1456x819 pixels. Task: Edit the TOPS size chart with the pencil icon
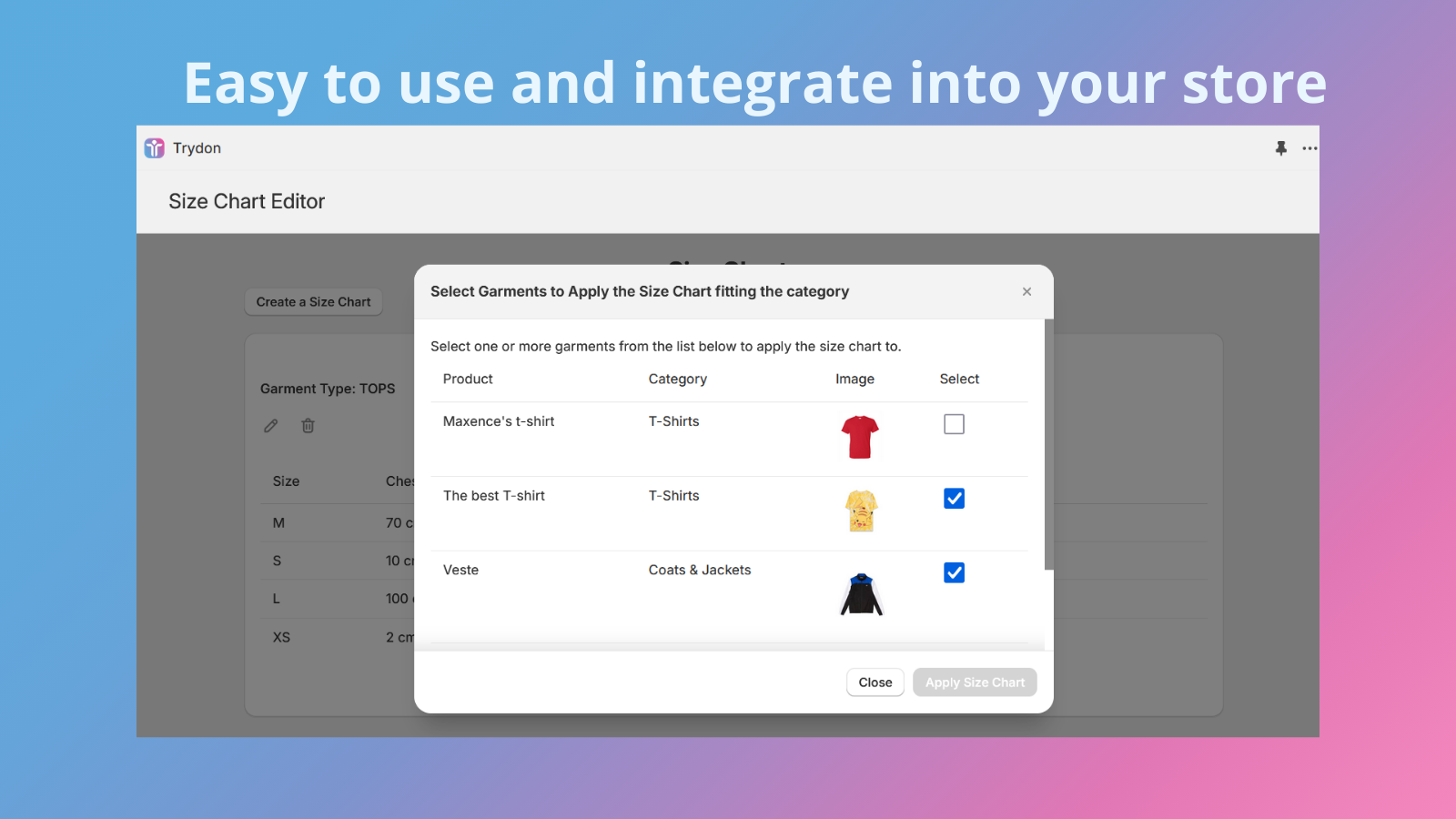coord(270,425)
